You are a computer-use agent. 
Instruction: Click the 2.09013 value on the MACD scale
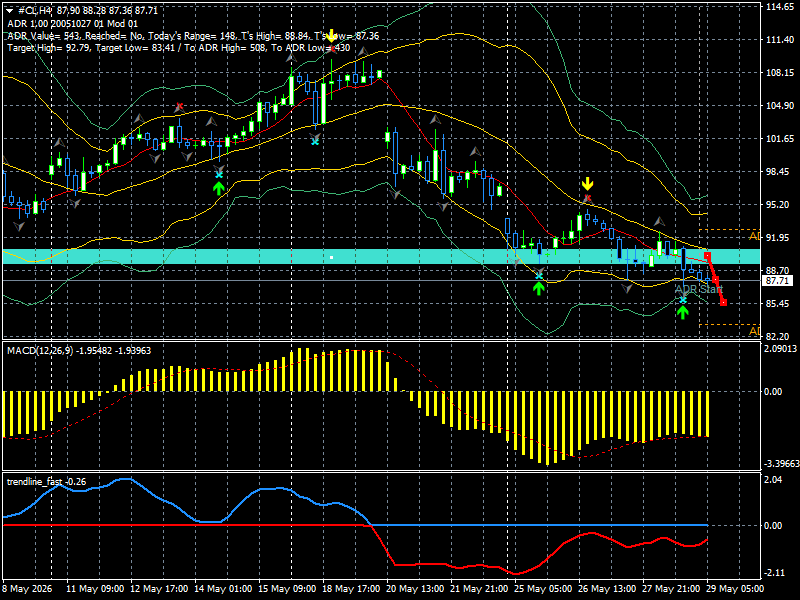(780, 349)
